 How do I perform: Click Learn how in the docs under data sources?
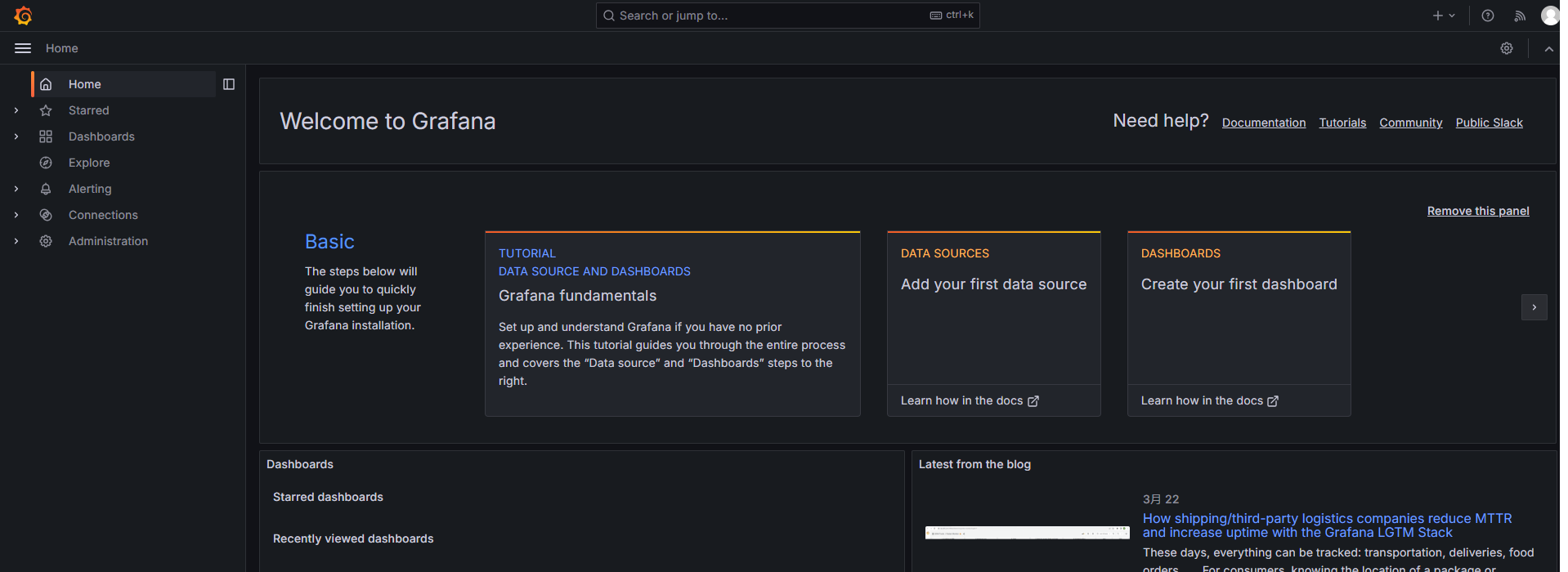click(970, 400)
